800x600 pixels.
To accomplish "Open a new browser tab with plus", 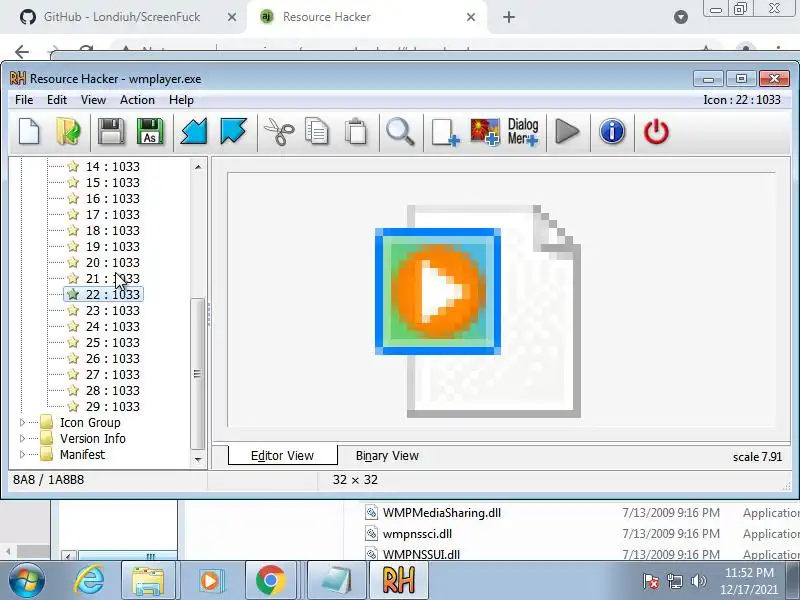I will click(x=509, y=17).
